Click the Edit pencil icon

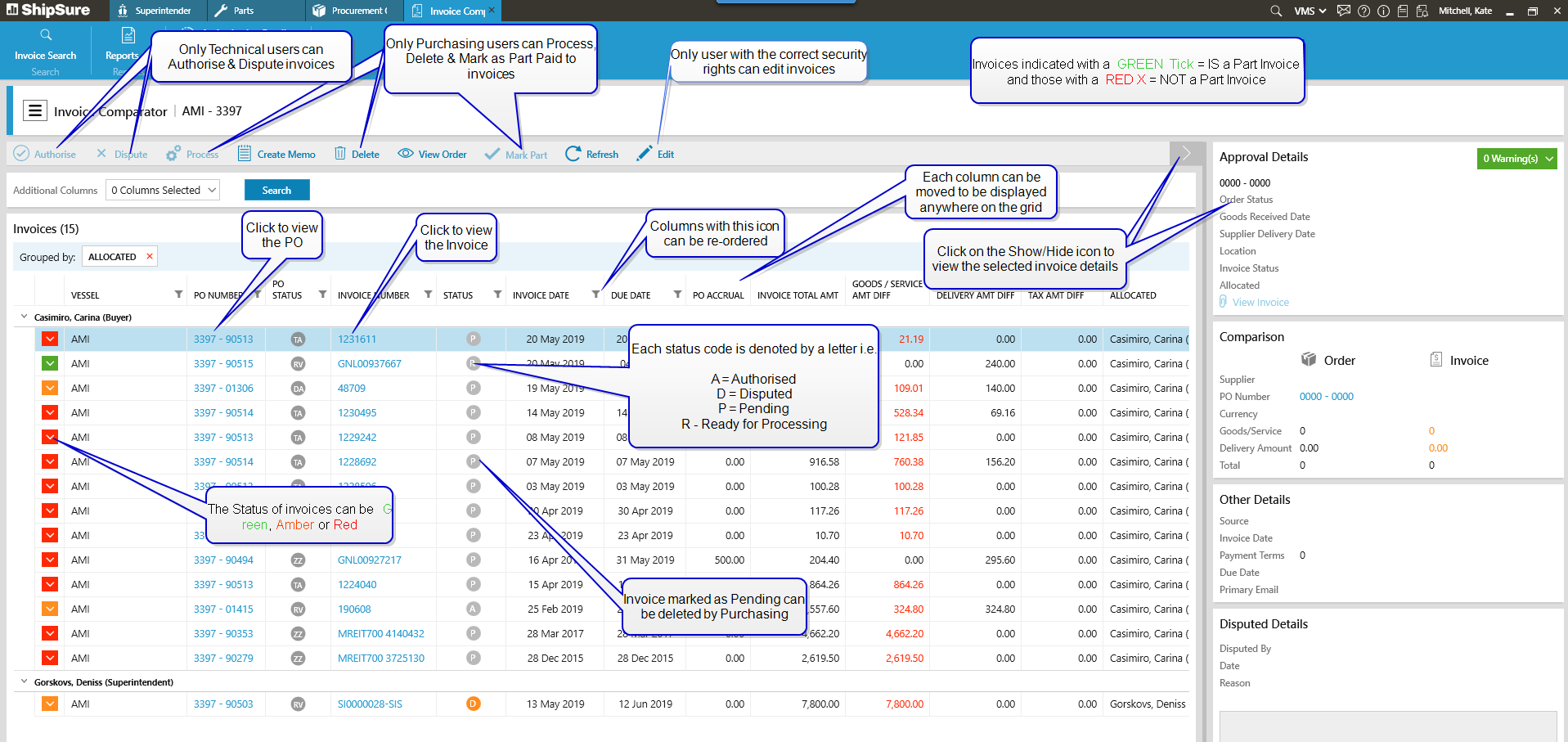(645, 154)
